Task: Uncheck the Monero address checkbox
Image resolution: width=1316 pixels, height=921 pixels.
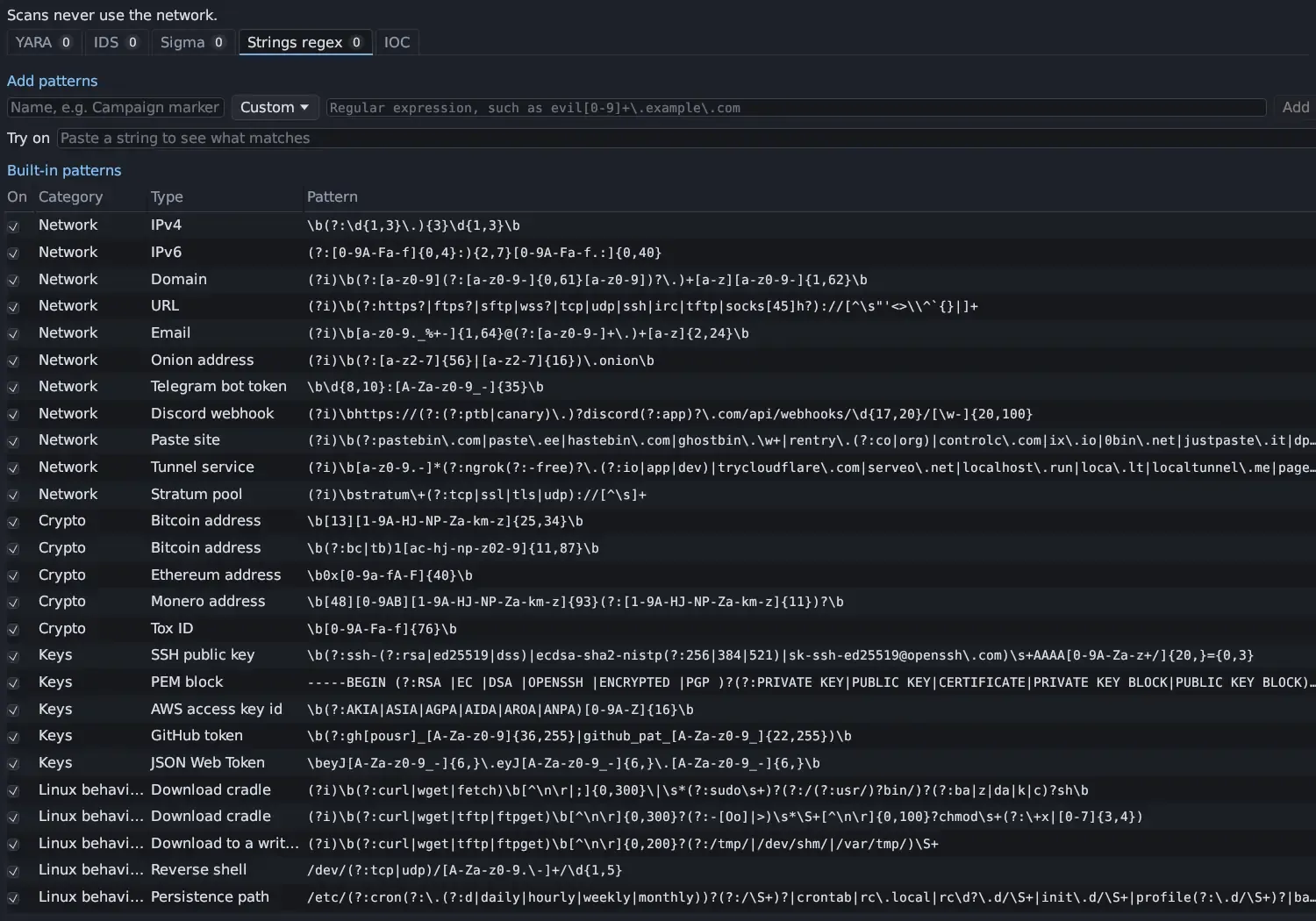Action: point(13,603)
